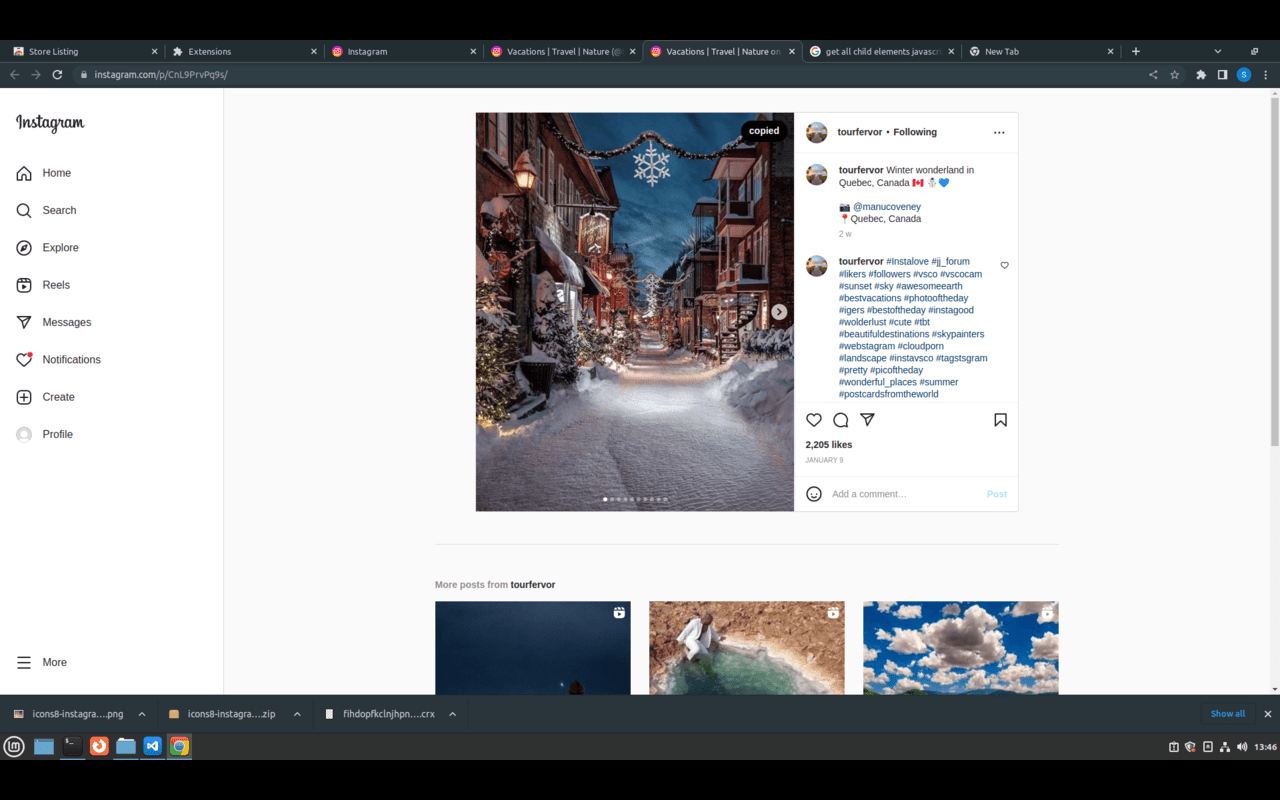Like the post with the heart icon
The image size is (1280, 800).
(813, 419)
